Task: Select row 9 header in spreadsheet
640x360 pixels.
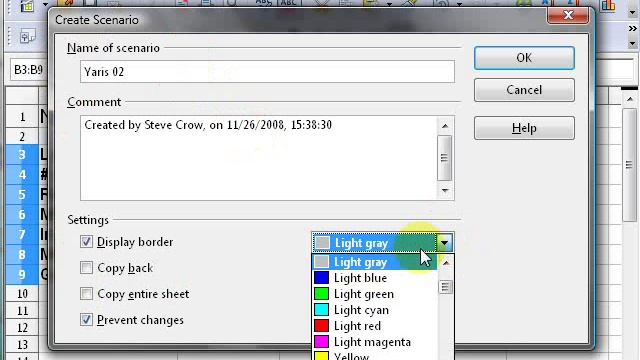Action: (22, 274)
